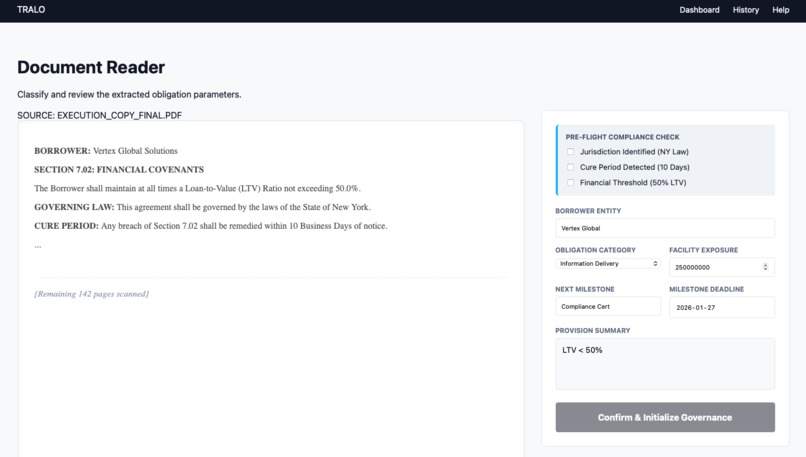Click the Facility Exposure number field
806x457 pixels.
coord(722,267)
